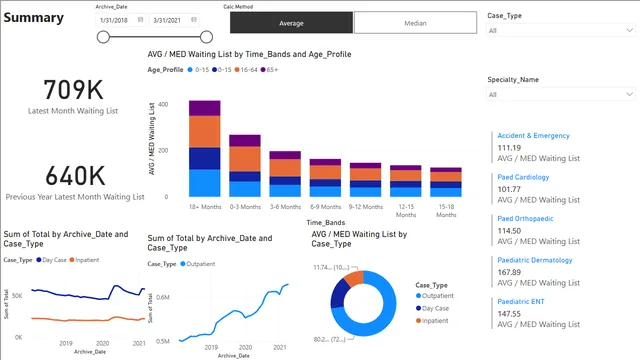
Task: Click Day Case legend in donut chart
Action: (432, 309)
